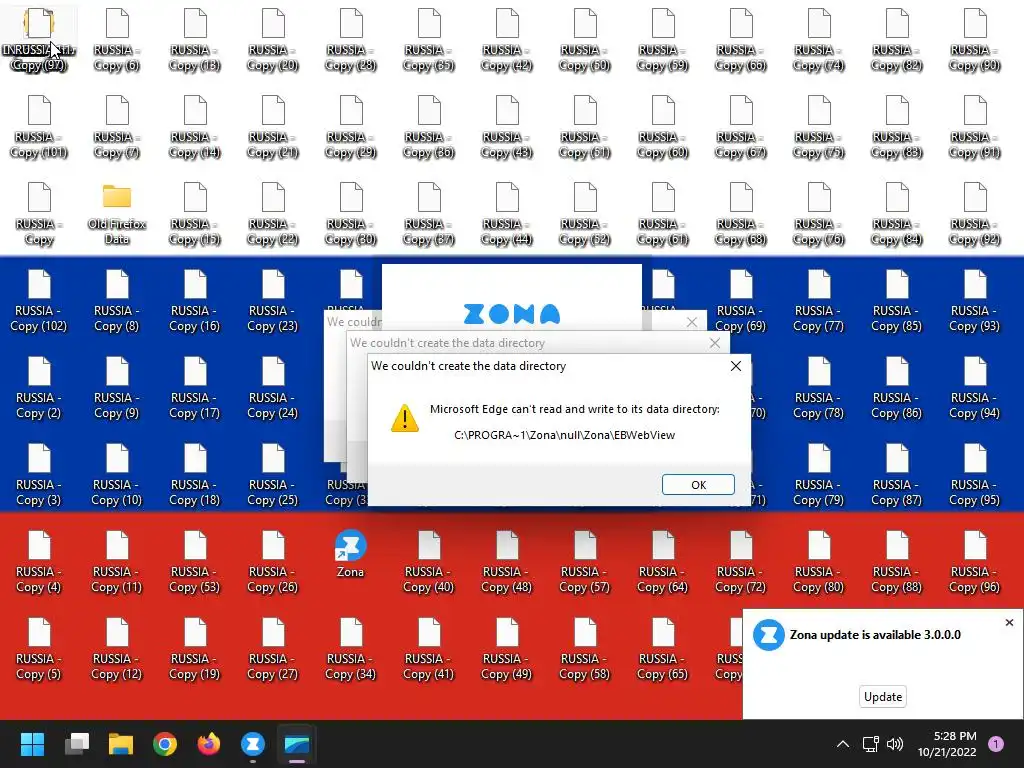Screen dimensions: 1024x768
Task: Click the 'Zona update is available 3.0.0.0' text
Action: click(875, 635)
